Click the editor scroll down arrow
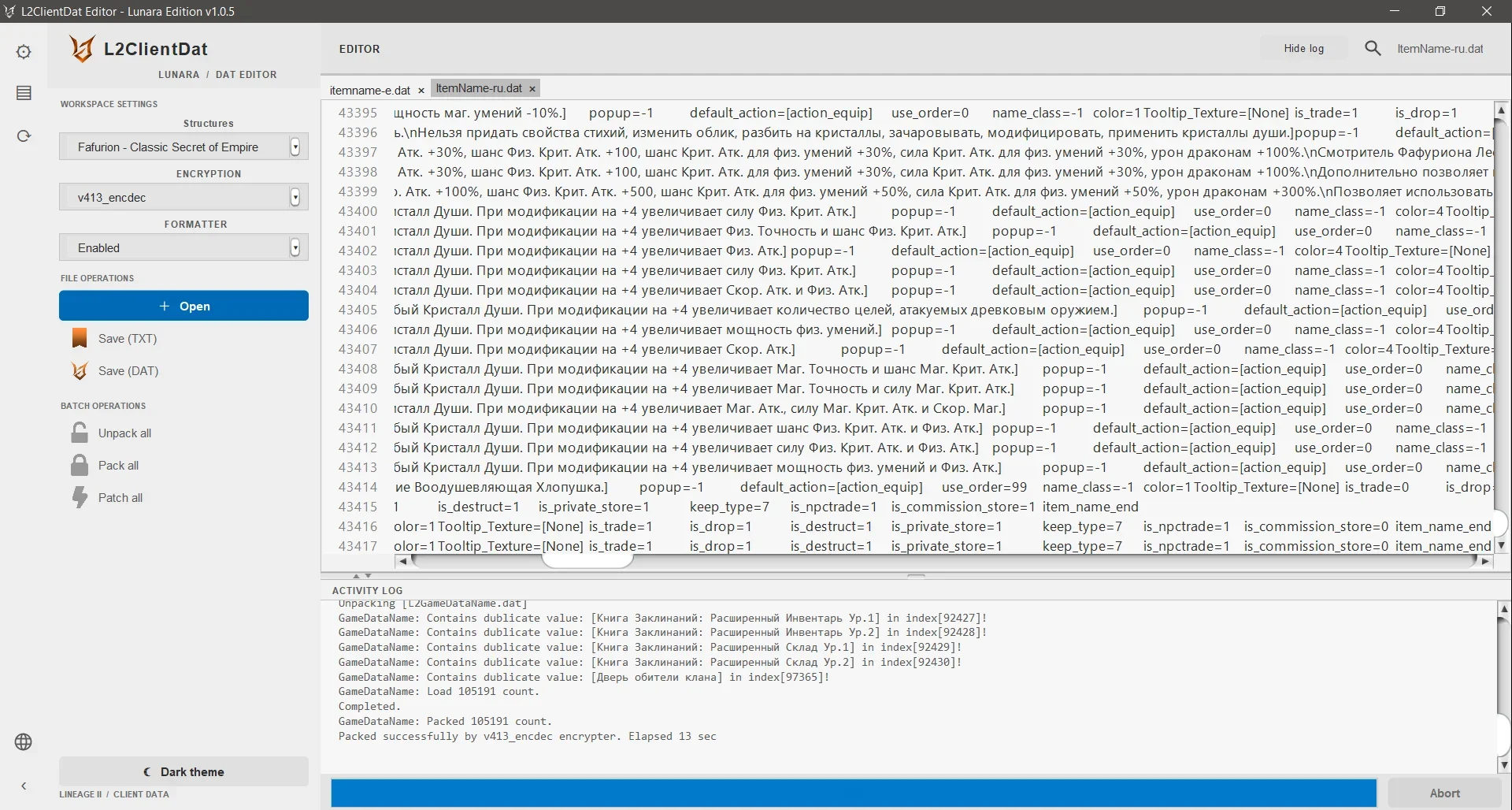The width and height of the screenshot is (1512, 810). (x=1501, y=544)
